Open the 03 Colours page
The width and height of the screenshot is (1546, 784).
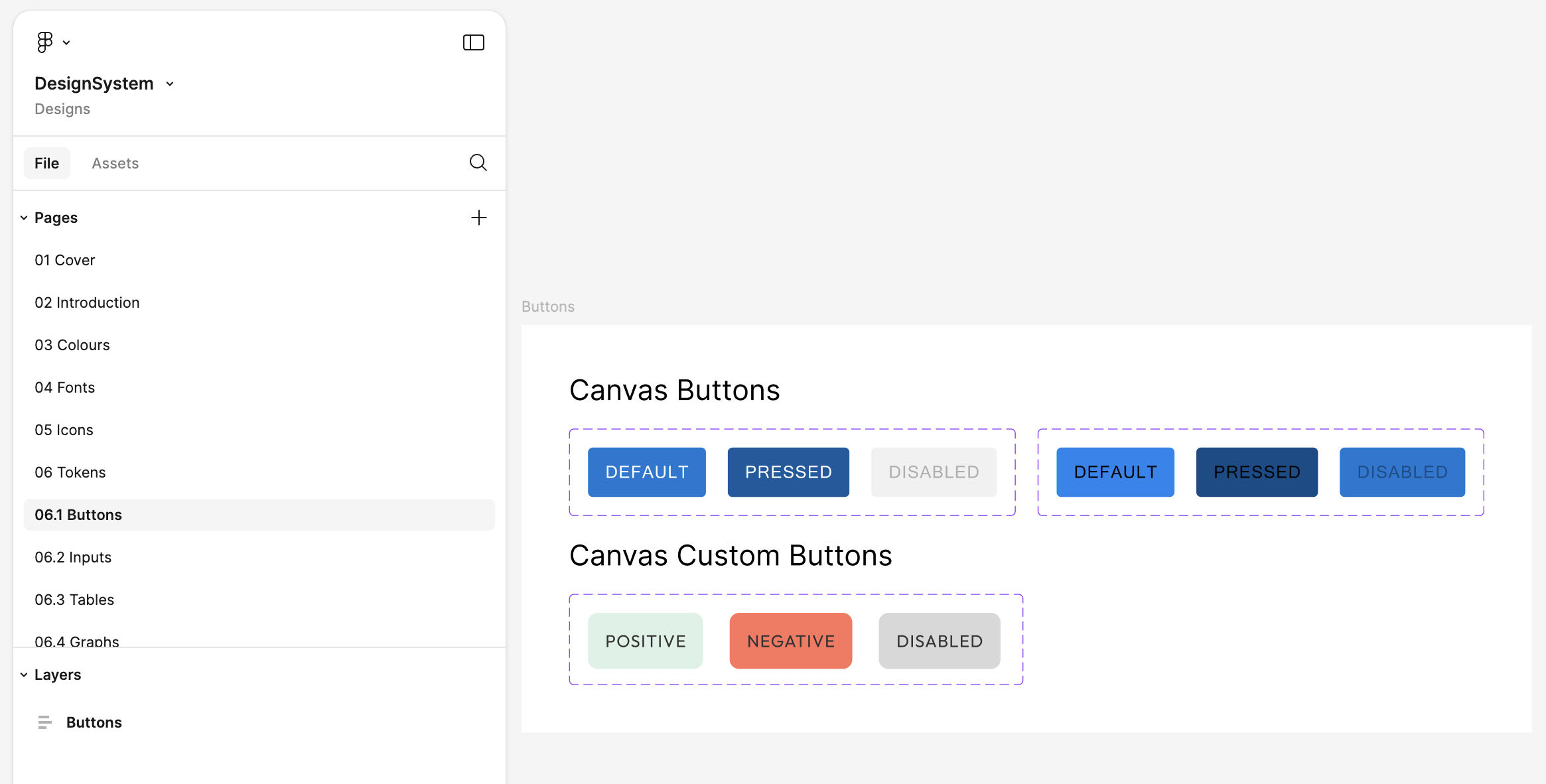pos(72,345)
